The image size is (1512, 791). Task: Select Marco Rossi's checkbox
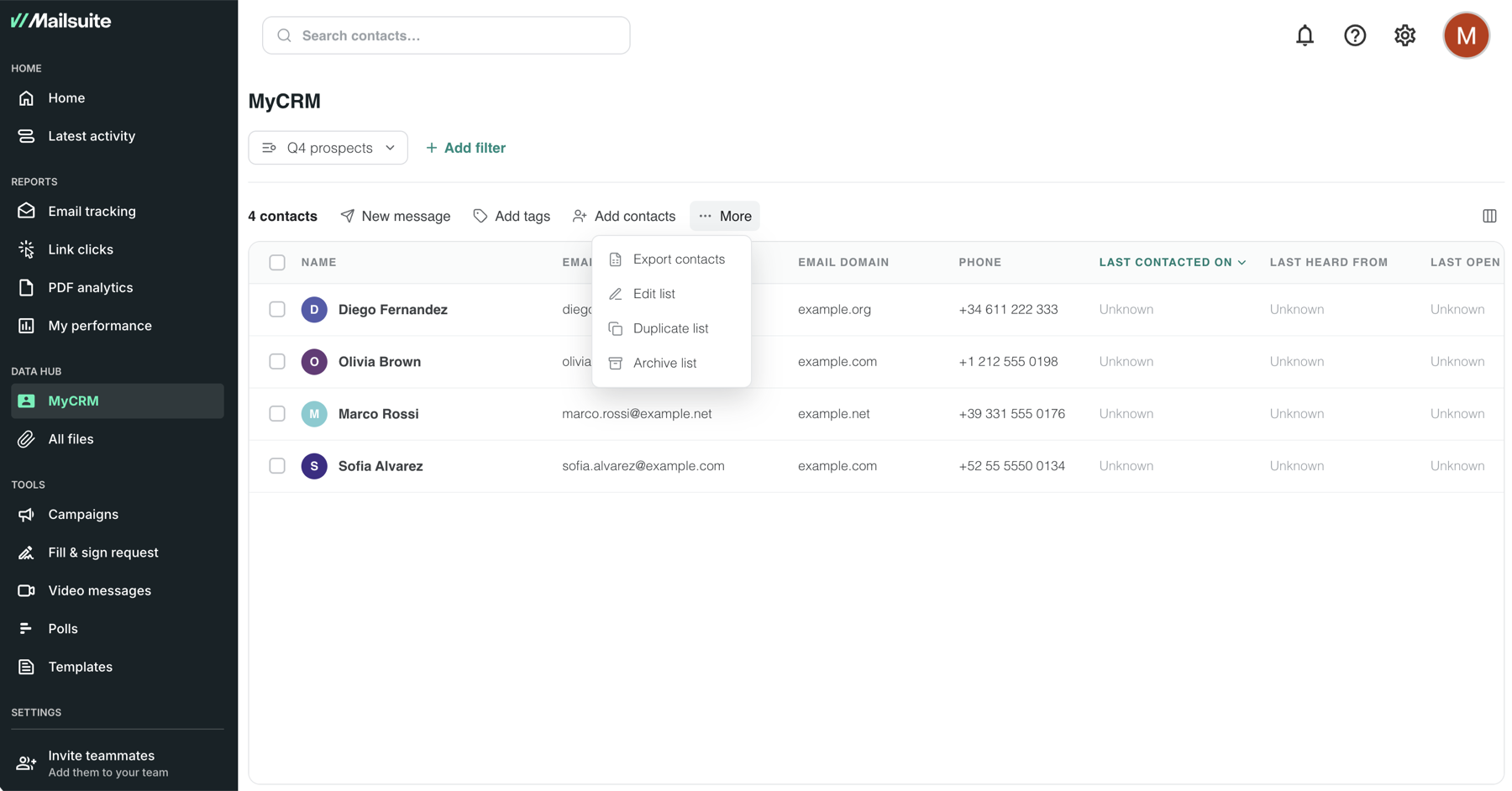point(277,414)
